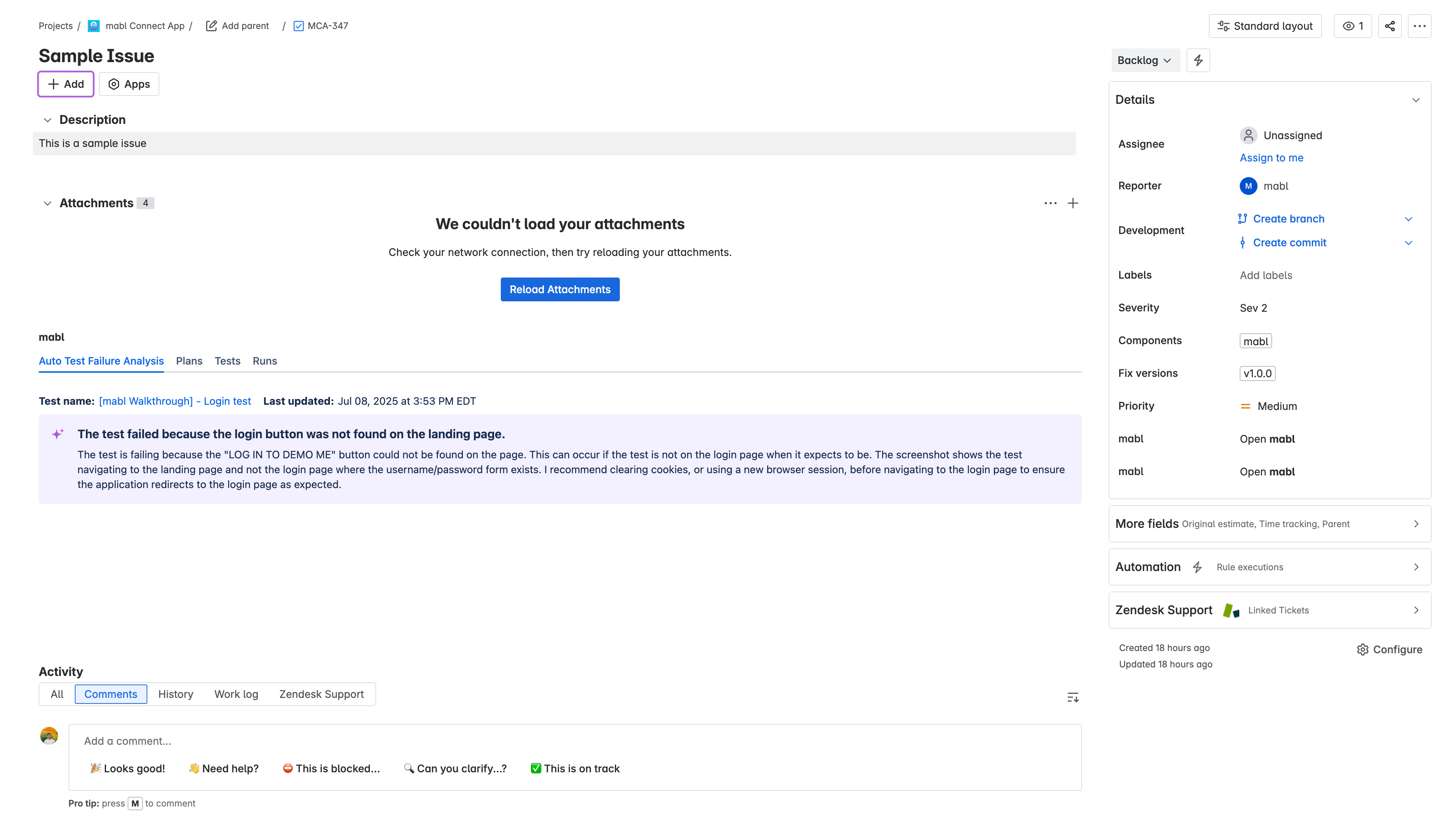Click the Automation section lightning icon
The height and width of the screenshot is (840, 1454).
click(1197, 567)
